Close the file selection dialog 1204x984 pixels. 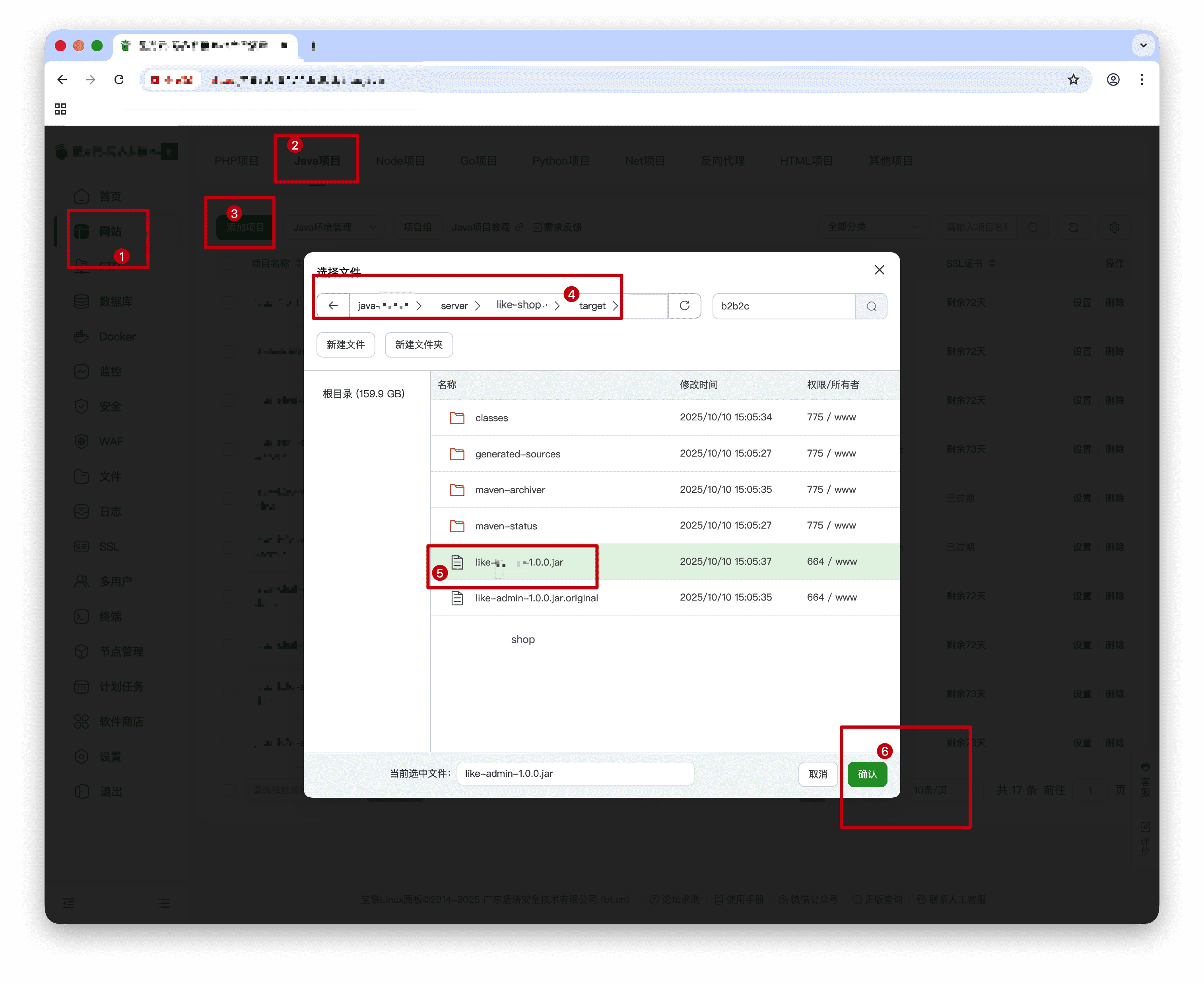point(879,270)
